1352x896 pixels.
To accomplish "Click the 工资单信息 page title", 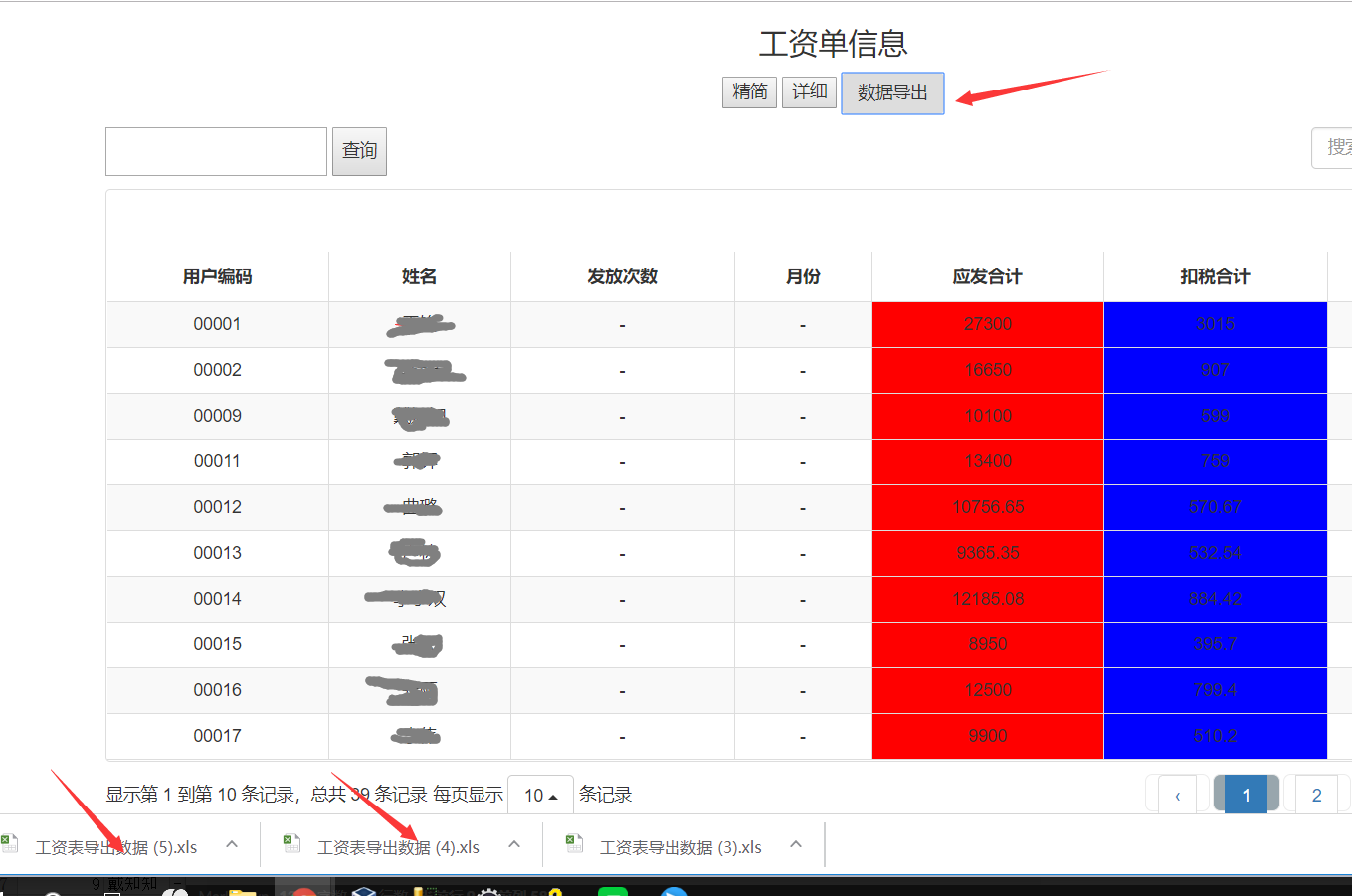I will (833, 43).
